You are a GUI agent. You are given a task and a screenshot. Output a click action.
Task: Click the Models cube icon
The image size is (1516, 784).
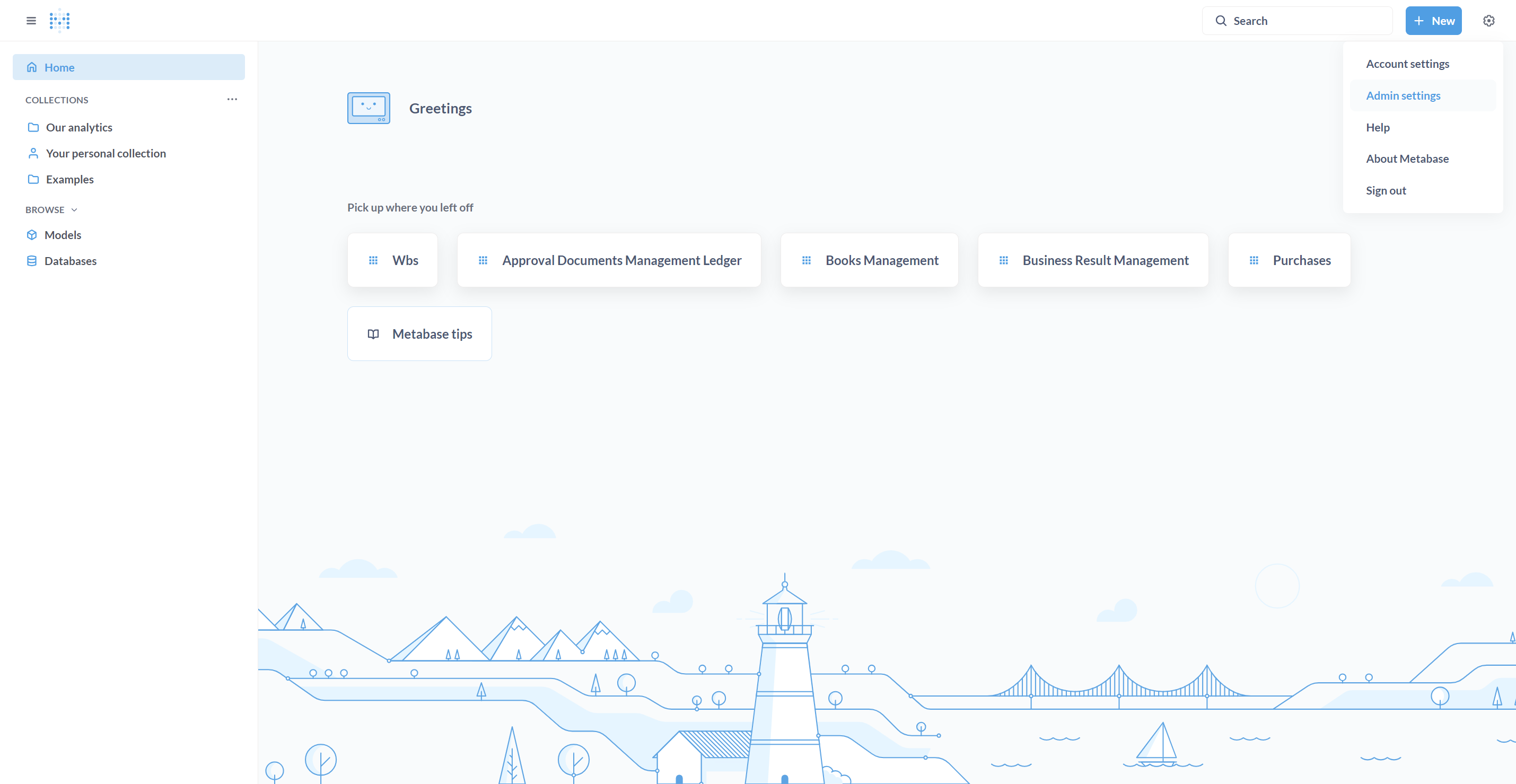pos(32,235)
